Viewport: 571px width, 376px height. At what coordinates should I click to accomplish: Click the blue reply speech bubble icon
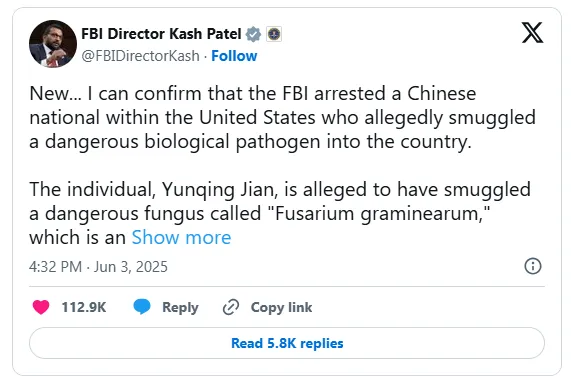(142, 306)
